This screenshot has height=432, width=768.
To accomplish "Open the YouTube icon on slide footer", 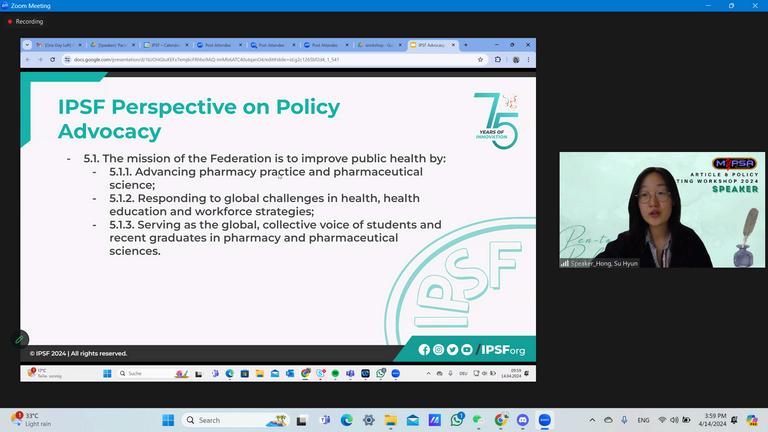I will point(467,350).
